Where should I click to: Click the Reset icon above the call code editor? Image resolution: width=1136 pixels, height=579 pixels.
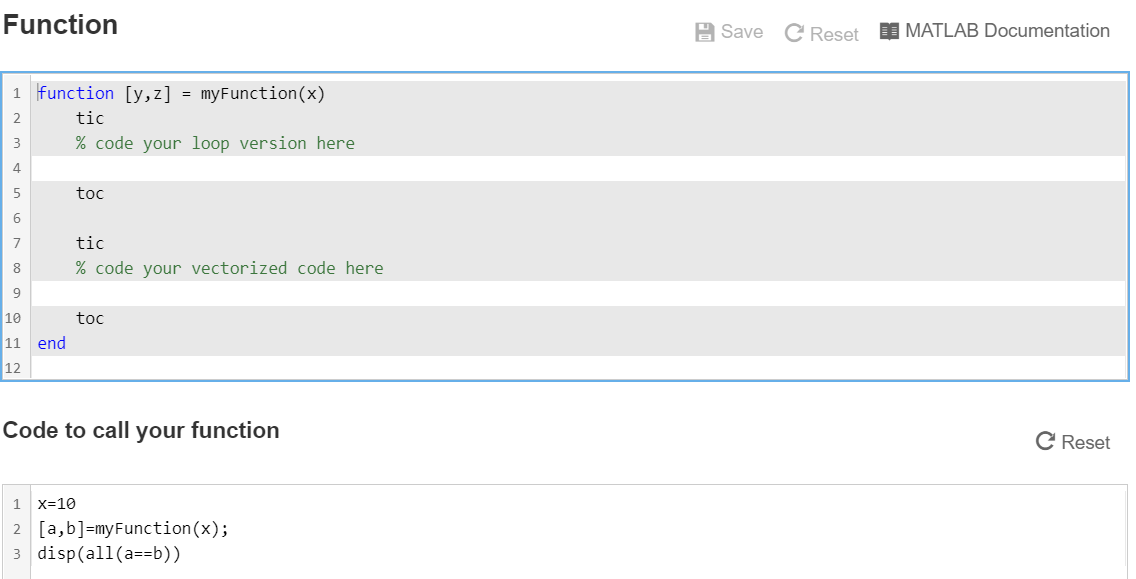click(x=1044, y=441)
